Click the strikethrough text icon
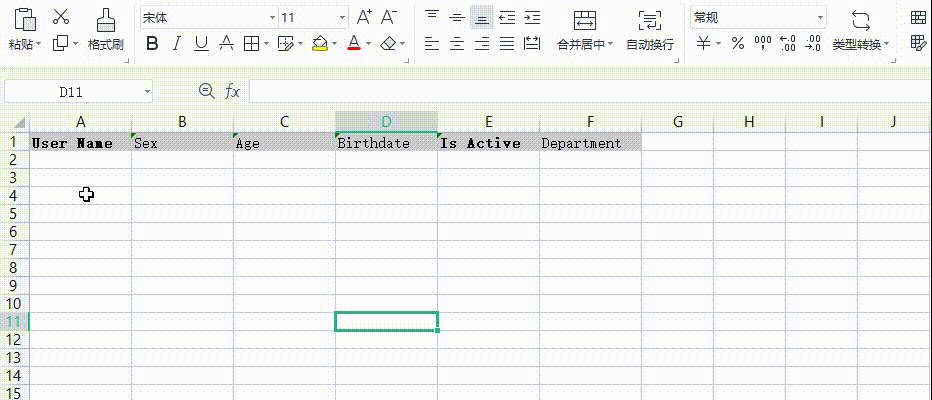 (226, 43)
